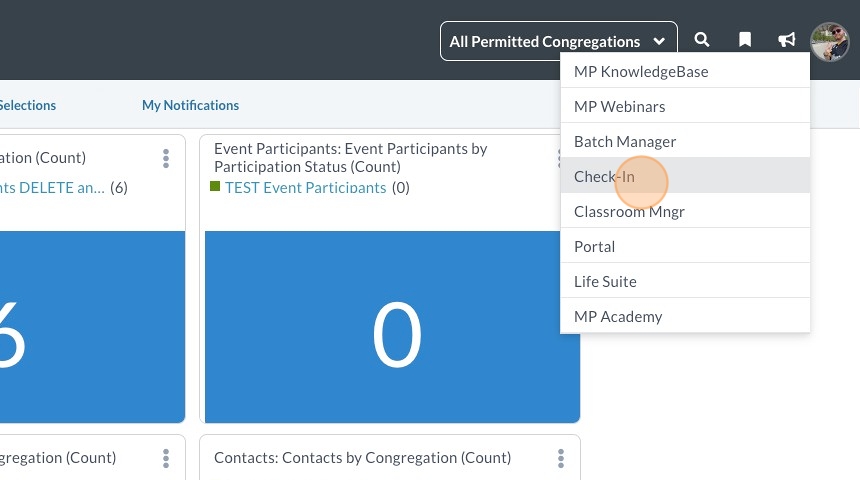The image size is (860, 480).
Task: Open Batch Manager from the list
Action: coord(625,142)
